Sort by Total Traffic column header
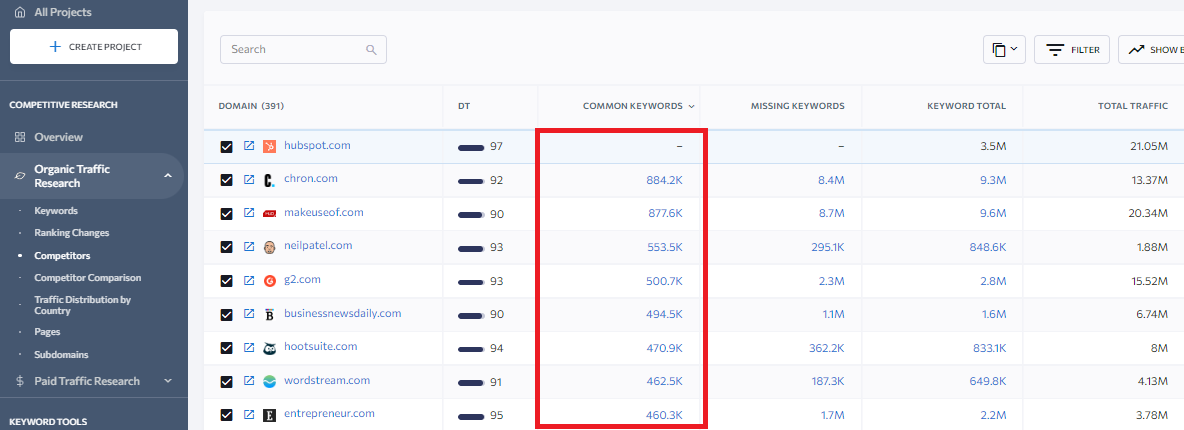Image resolution: width=1184 pixels, height=430 pixels. coord(1133,106)
